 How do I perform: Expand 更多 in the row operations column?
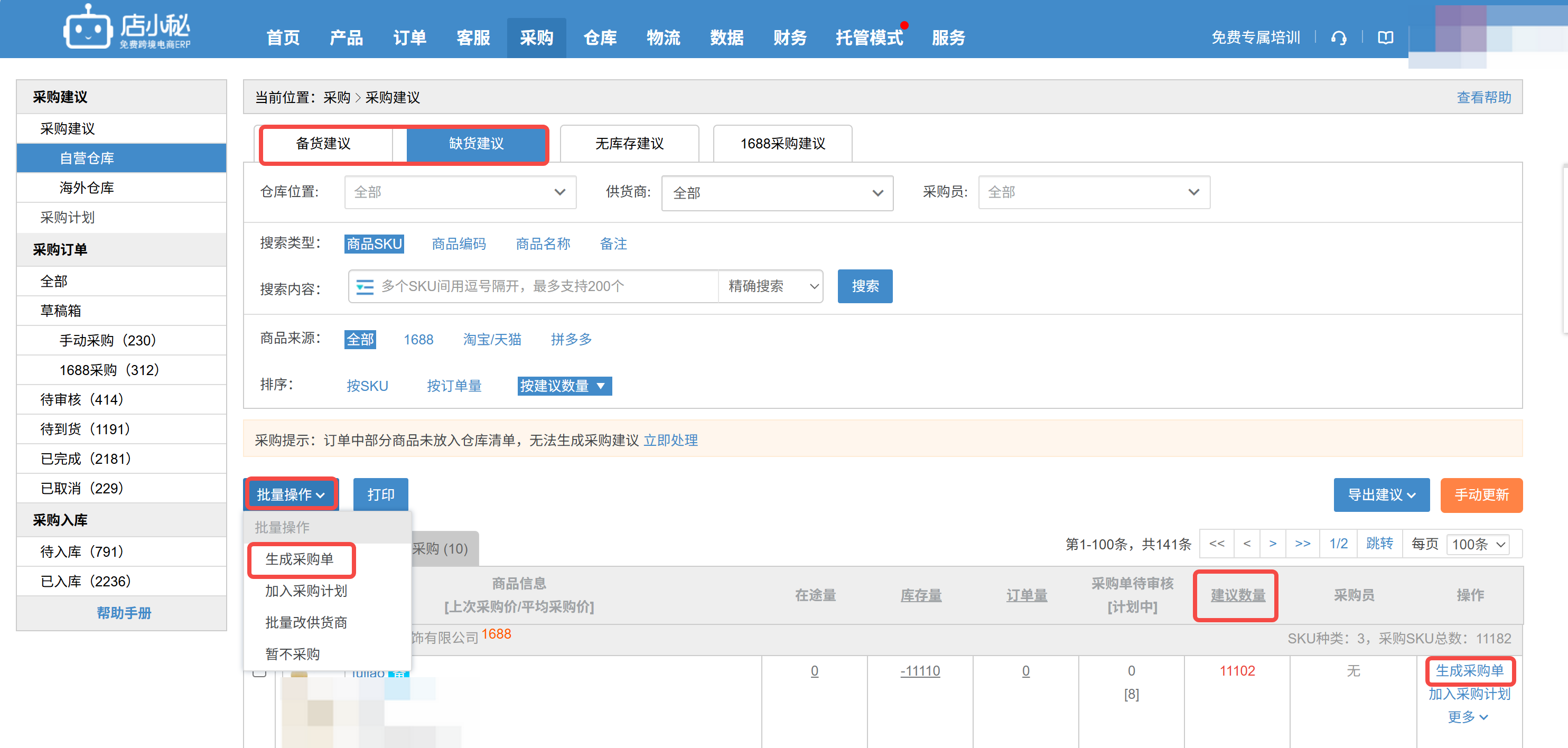tap(1467, 716)
